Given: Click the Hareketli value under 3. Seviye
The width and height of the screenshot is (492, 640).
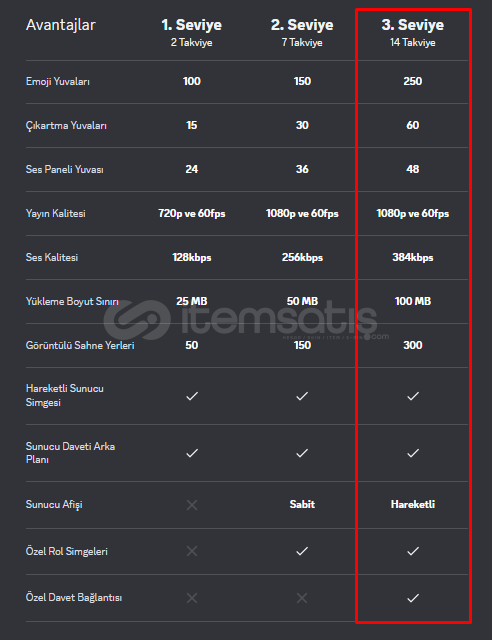Looking at the screenshot, I should tap(413, 504).
